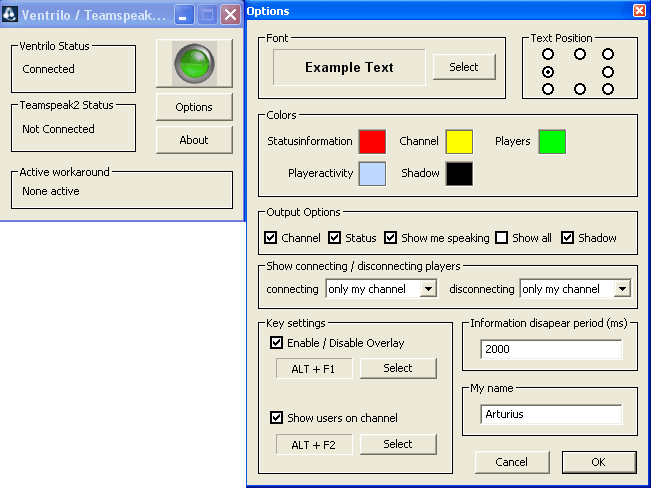Close the Options dialog window
The image size is (651, 488).
click(639, 10)
